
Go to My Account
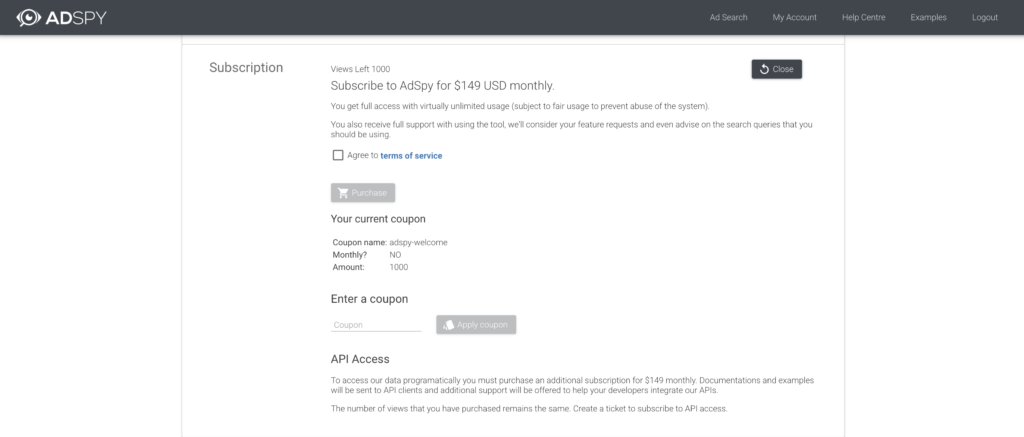tap(794, 18)
